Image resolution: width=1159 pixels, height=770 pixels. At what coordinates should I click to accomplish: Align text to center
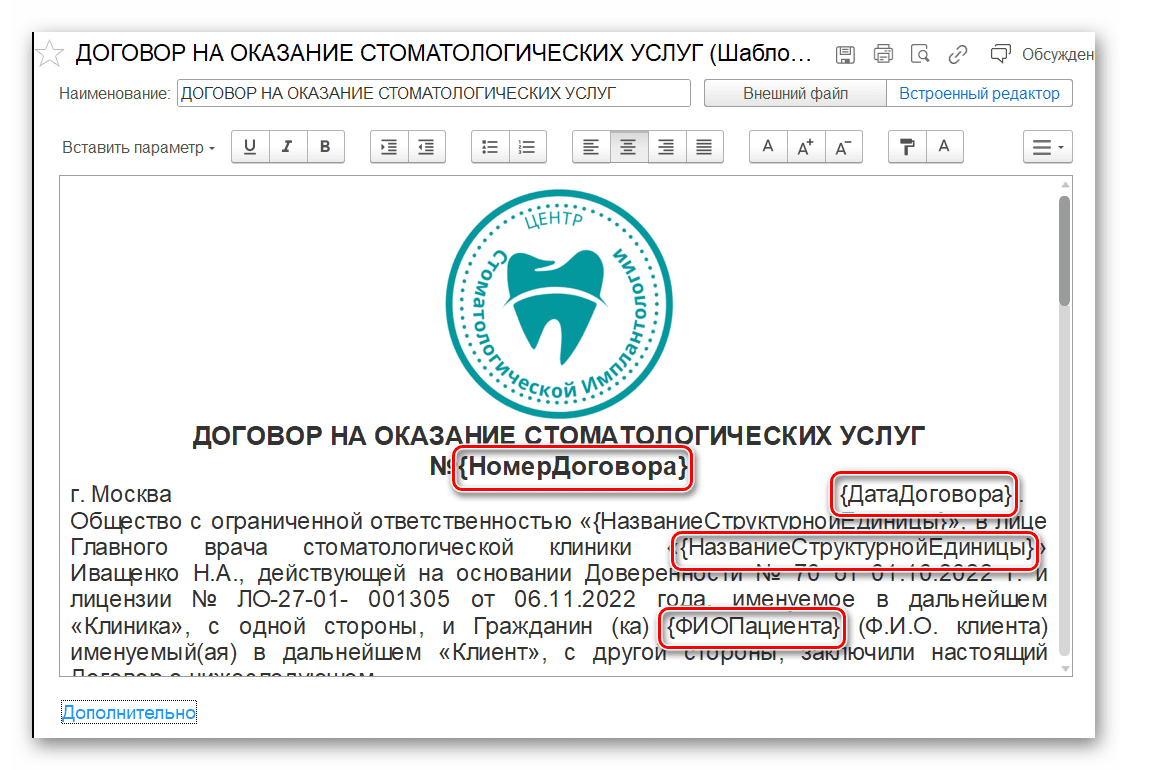tap(628, 146)
